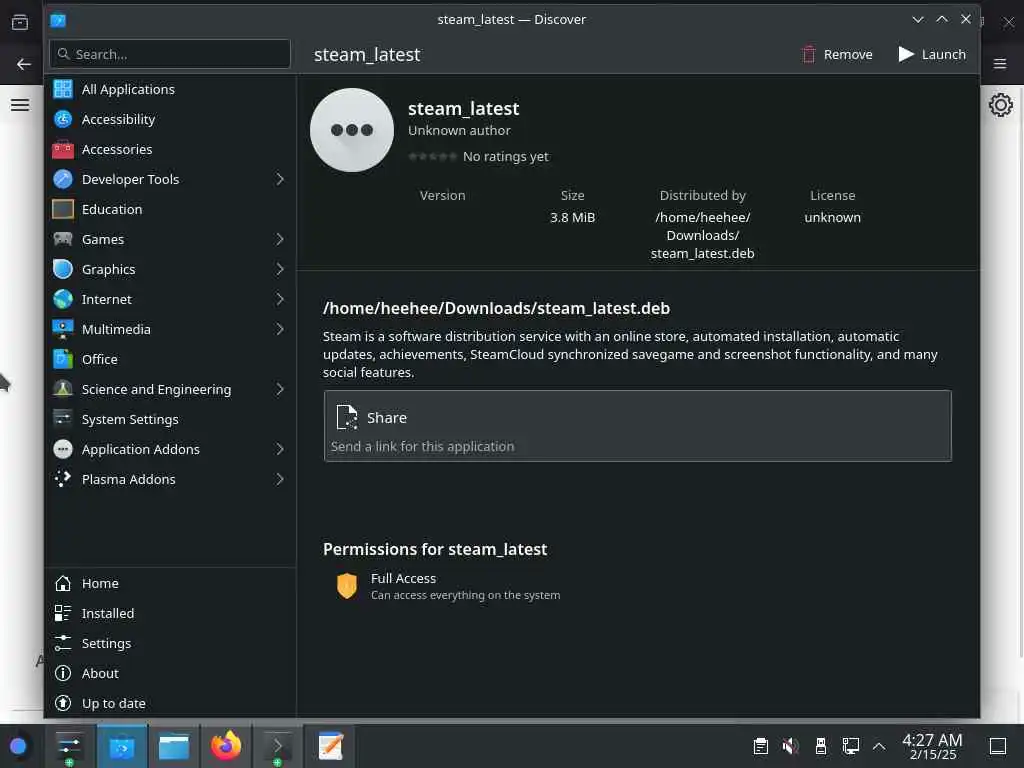The height and width of the screenshot is (768, 1024).
Task: Select the Accessories toolbox icon
Action: coord(63,149)
